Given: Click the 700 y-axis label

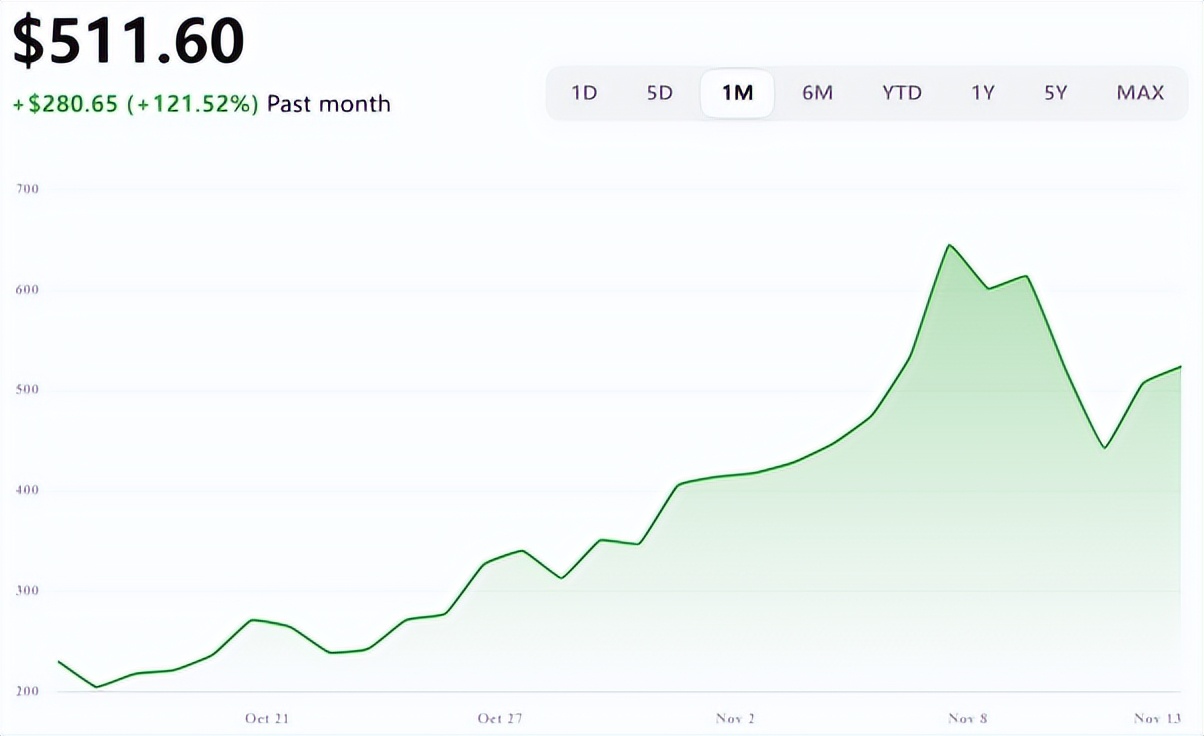Looking at the screenshot, I should (27, 189).
